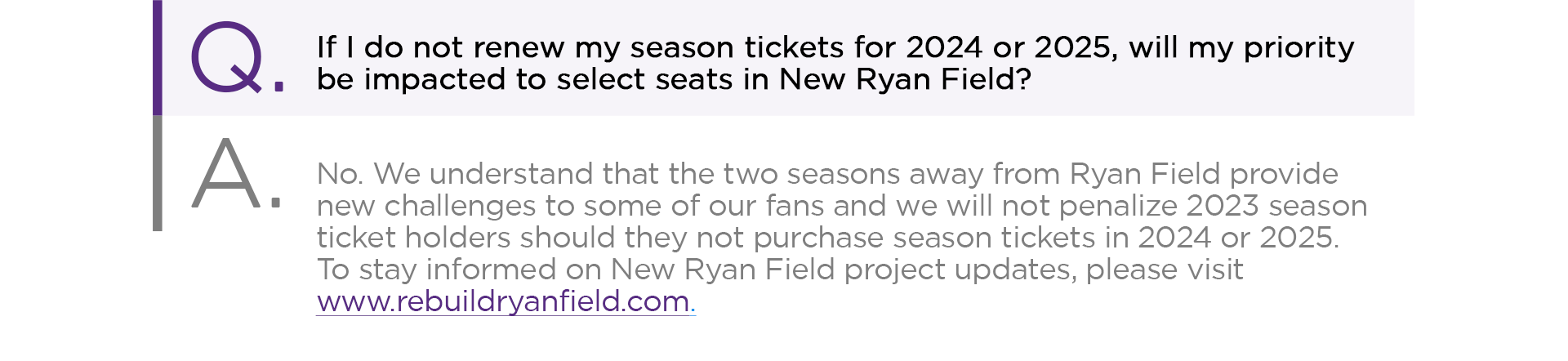Click the line 'To stay informed on New Ryan Field'
Screen dimensions: 1568x361
coord(779,270)
